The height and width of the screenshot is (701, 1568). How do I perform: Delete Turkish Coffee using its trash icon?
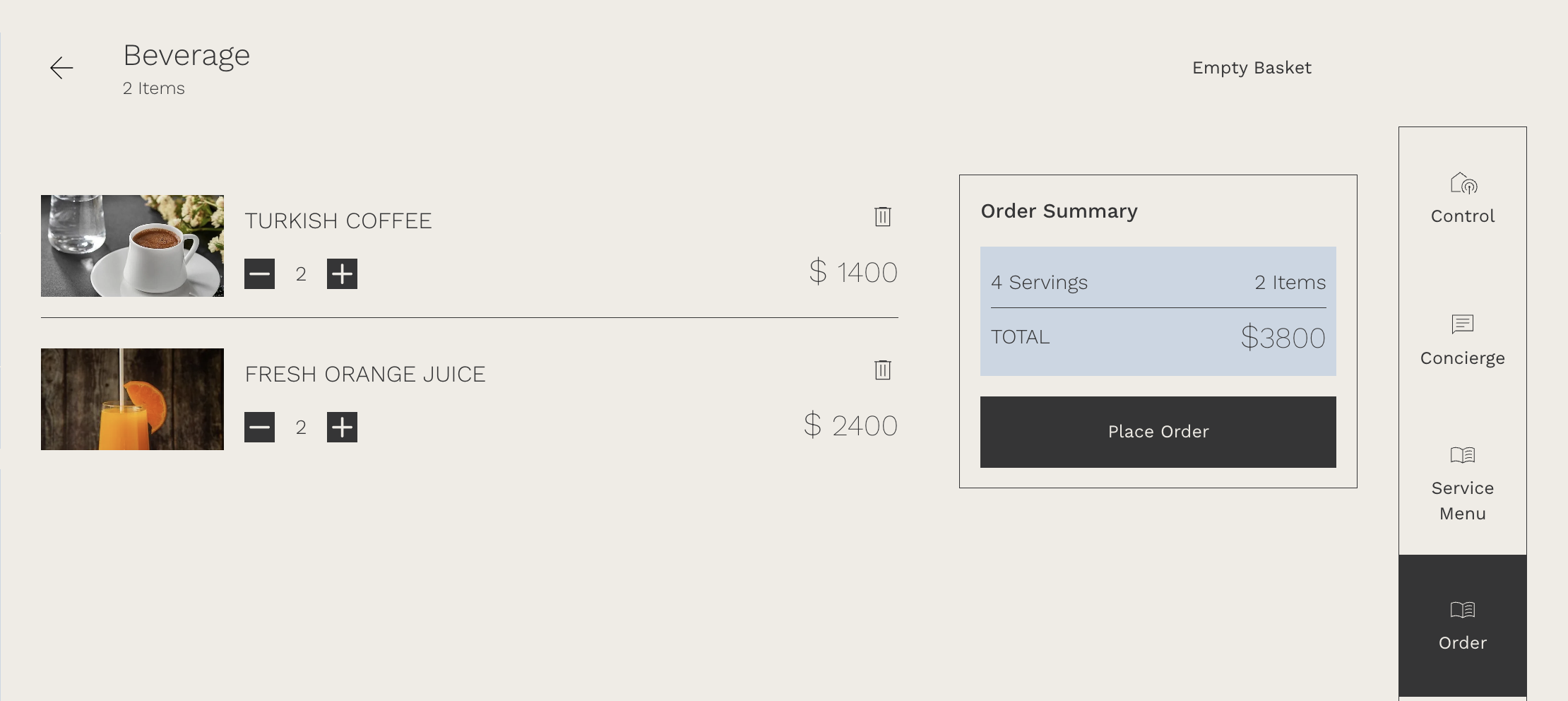[882, 216]
